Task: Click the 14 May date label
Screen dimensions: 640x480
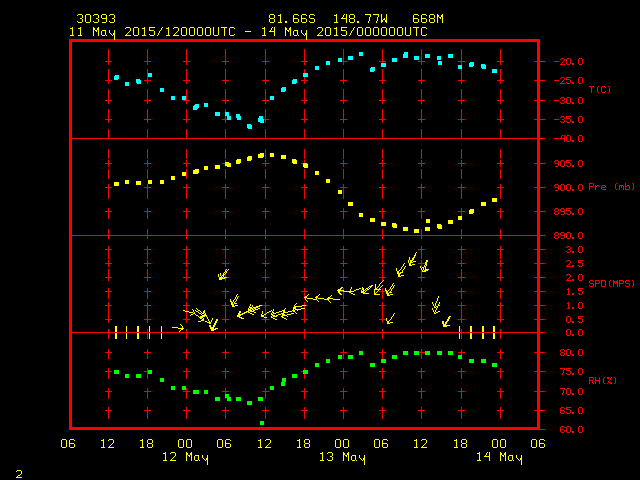Action: (x=499, y=457)
